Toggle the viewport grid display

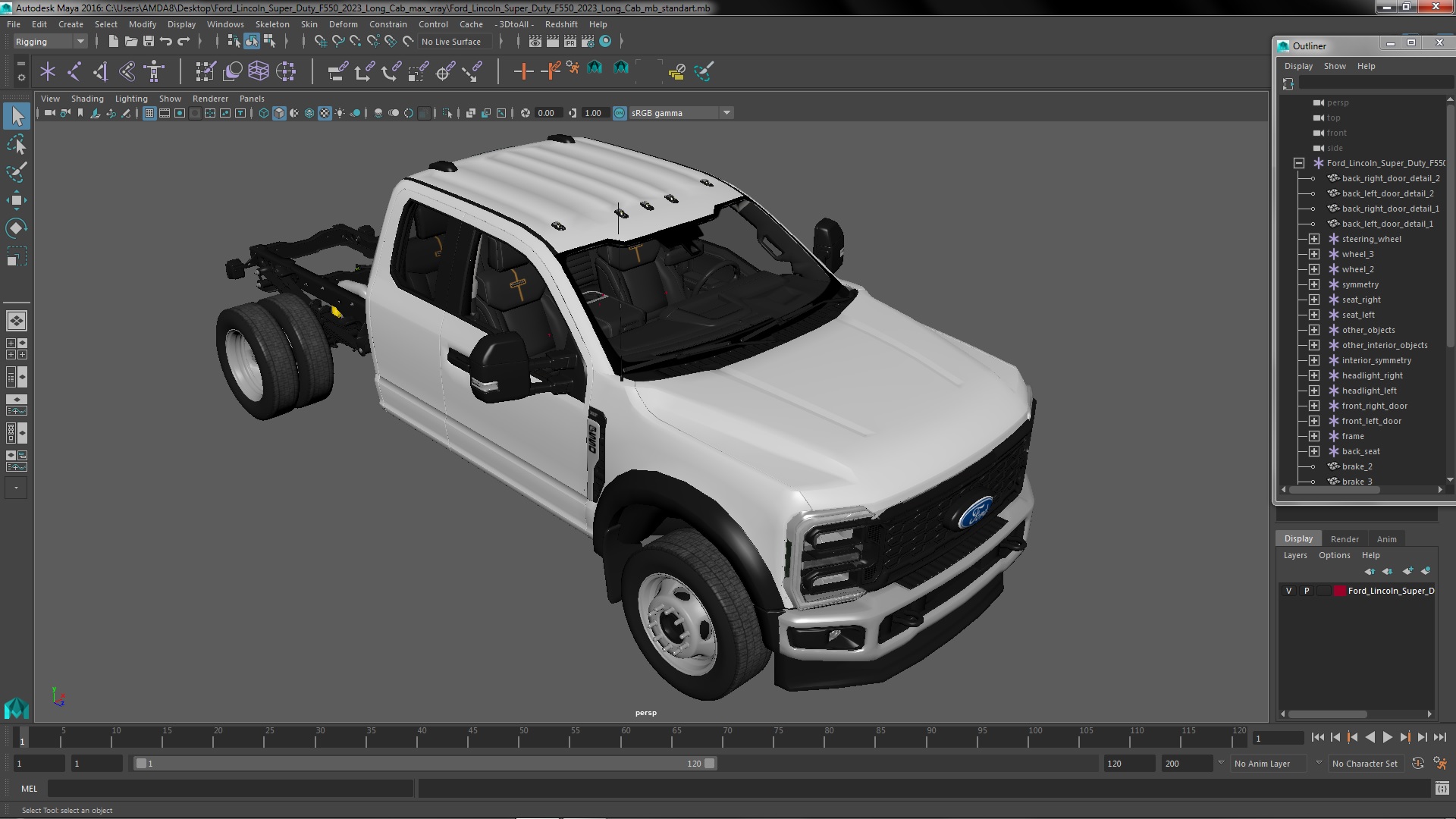coord(149,113)
